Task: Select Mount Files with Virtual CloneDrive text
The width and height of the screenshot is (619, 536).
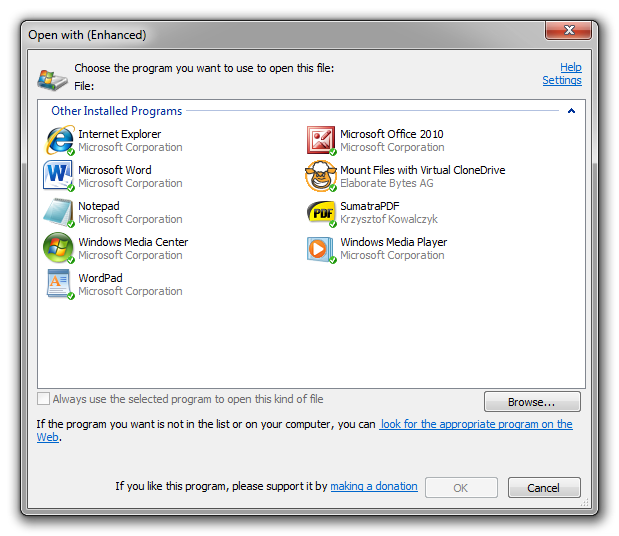Action: [x=423, y=170]
